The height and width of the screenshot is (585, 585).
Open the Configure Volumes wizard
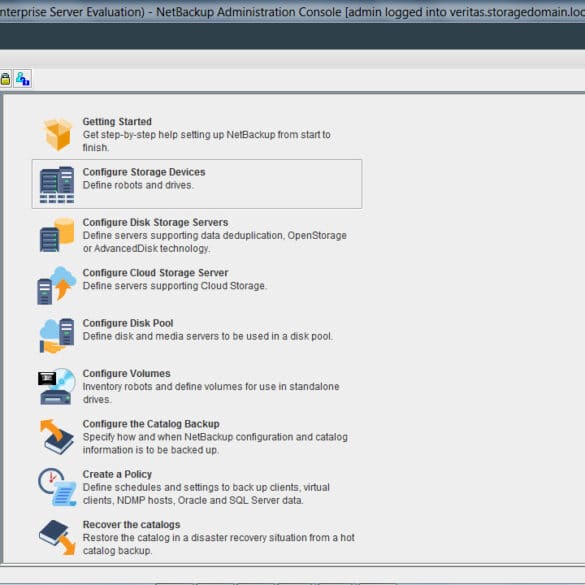[x=126, y=373]
